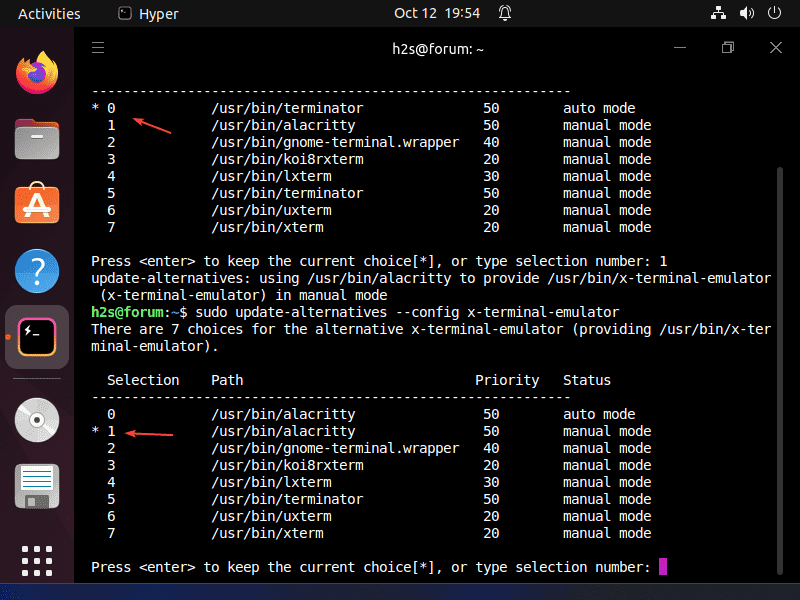Screen dimensions: 800x600
Task: Open the CD media player icon in dock
Action: tap(37, 420)
